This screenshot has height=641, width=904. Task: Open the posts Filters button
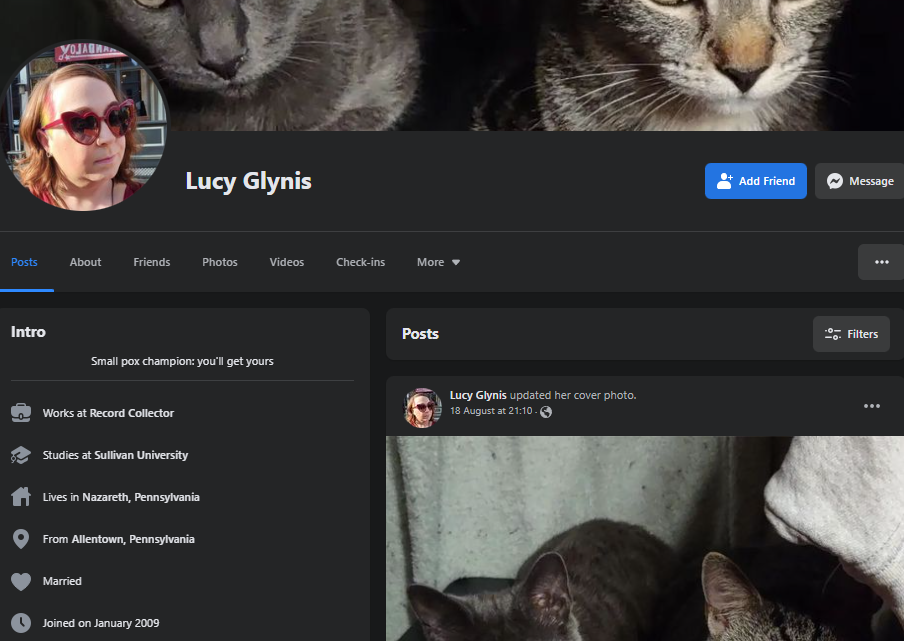pyautogui.click(x=851, y=334)
